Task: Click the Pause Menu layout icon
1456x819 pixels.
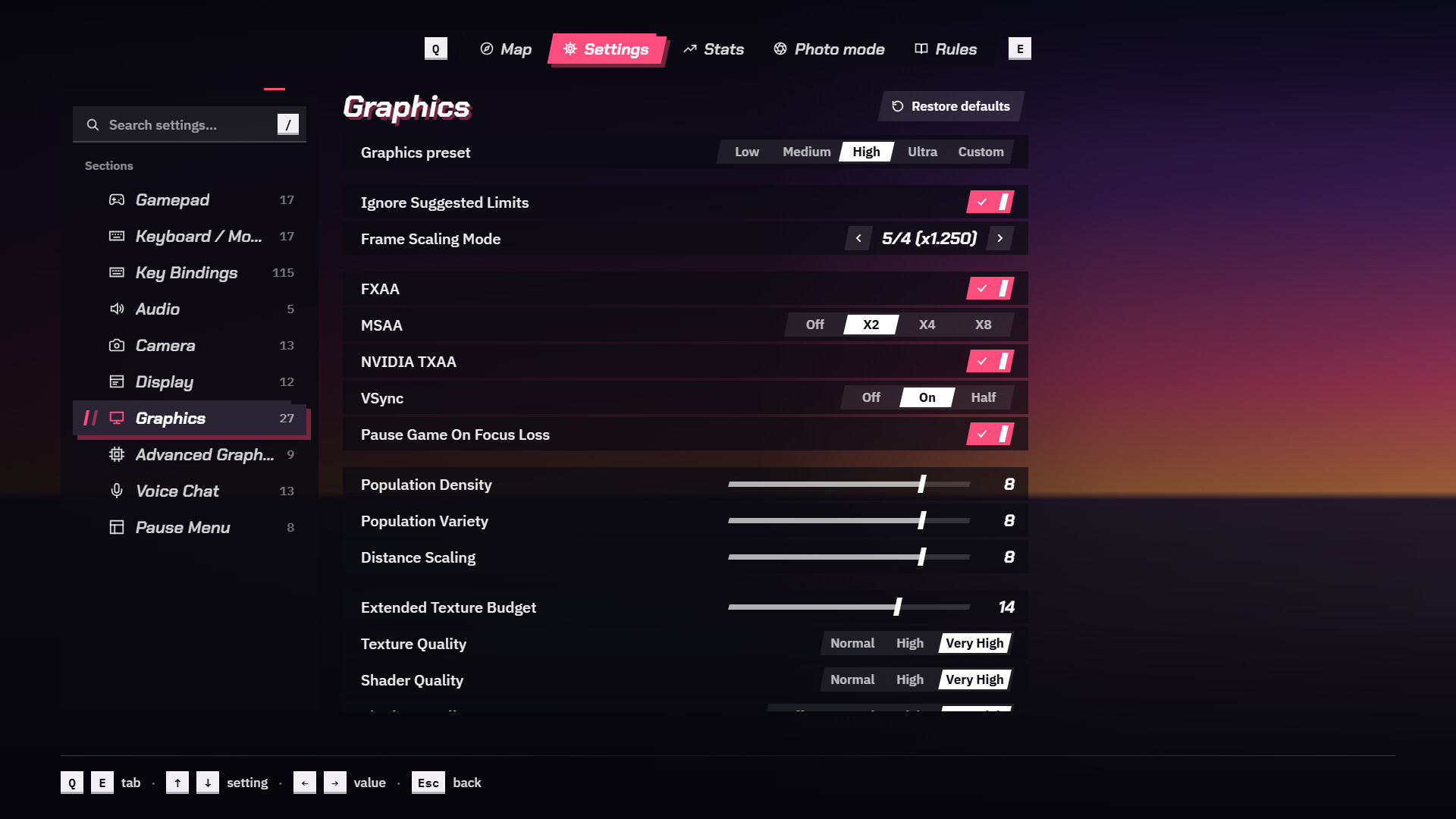Action: (x=116, y=527)
